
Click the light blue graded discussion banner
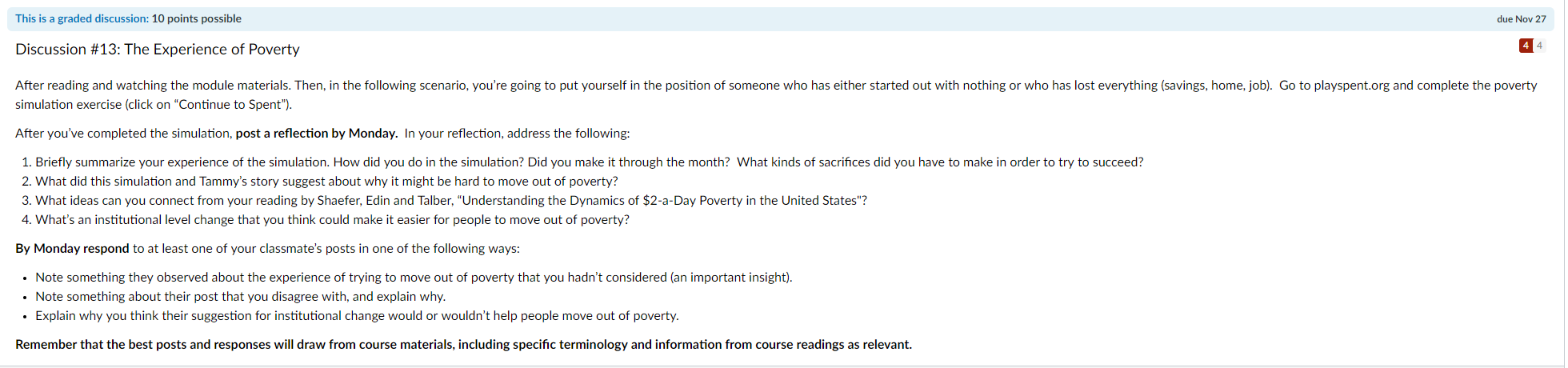780,18
